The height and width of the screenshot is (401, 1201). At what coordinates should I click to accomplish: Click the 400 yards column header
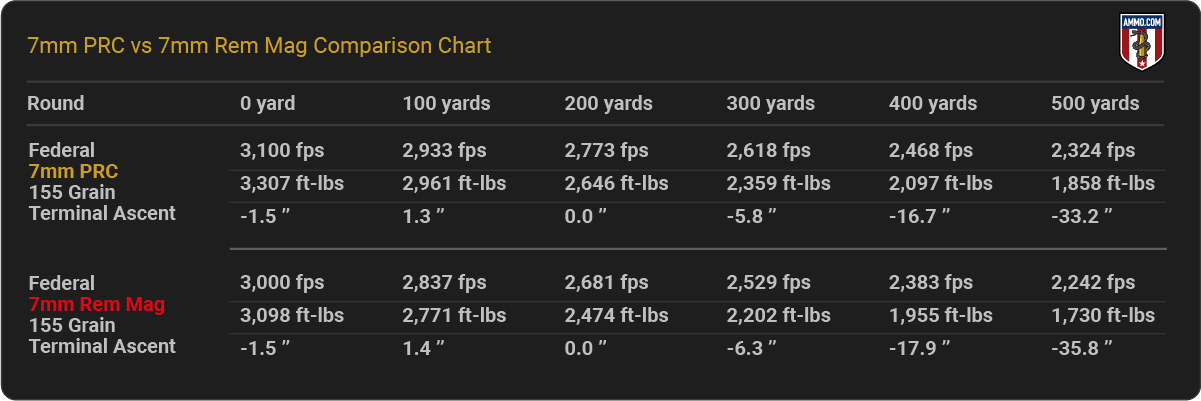[933, 103]
